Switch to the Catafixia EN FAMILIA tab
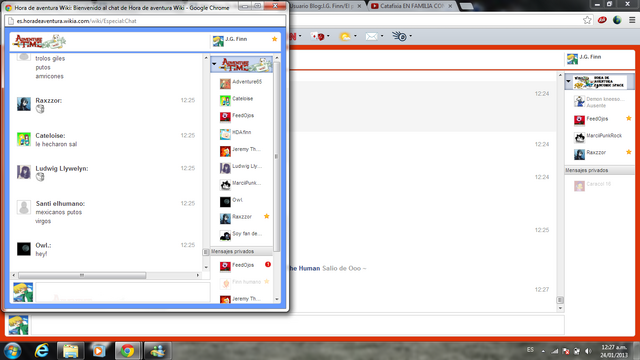Screen dimensions: 640x360 point(411,6)
